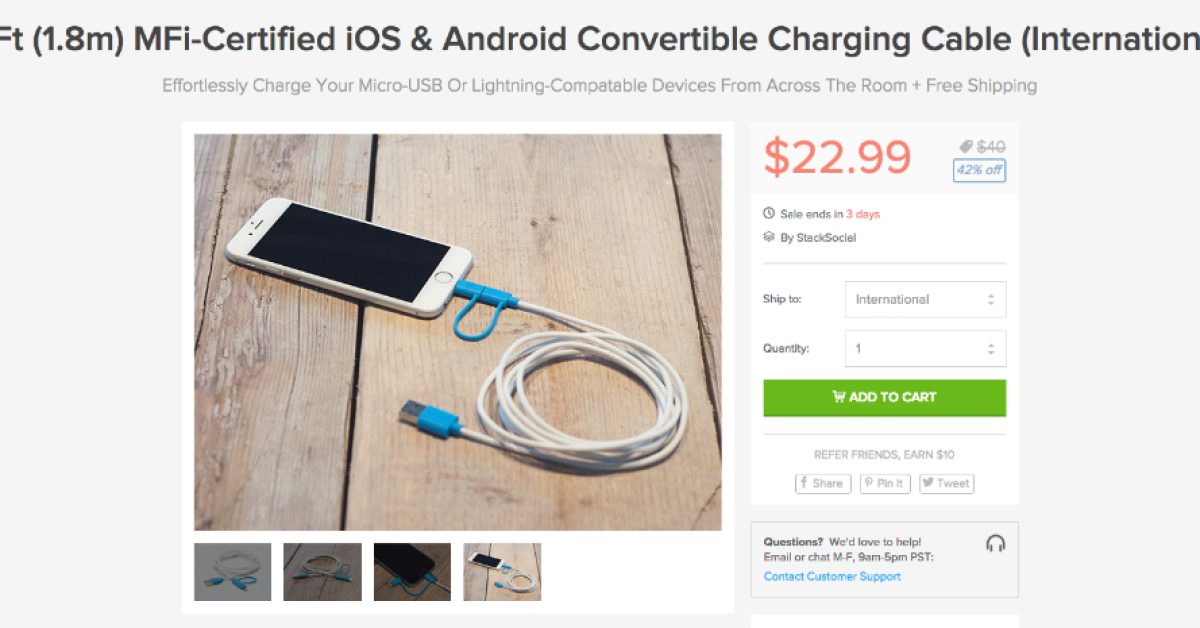The width and height of the screenshot is (1200, 628).
Task: Click the main product photo
Action: [x=457, y=332]
